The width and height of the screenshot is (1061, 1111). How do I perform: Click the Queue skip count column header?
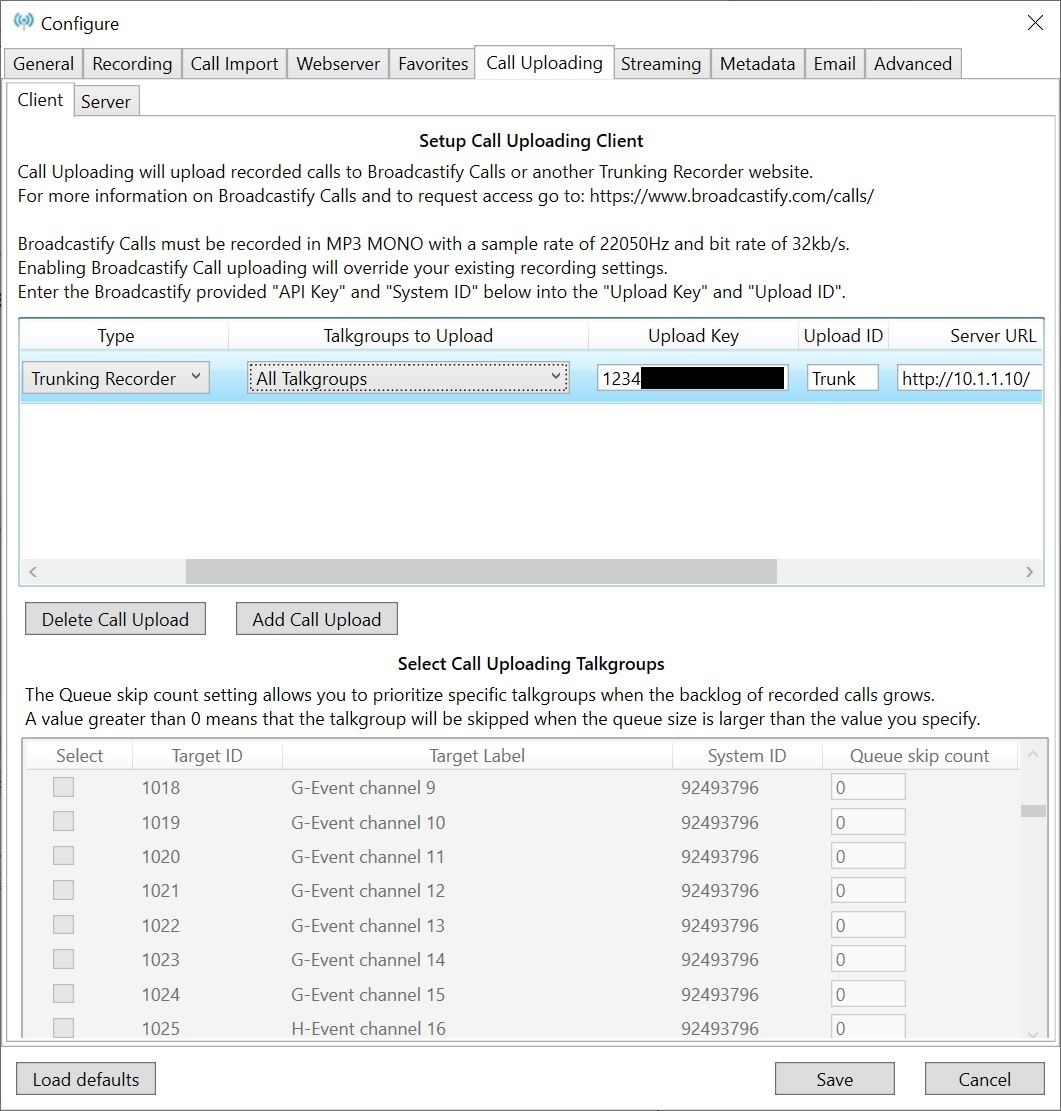[x=920, y=755]
